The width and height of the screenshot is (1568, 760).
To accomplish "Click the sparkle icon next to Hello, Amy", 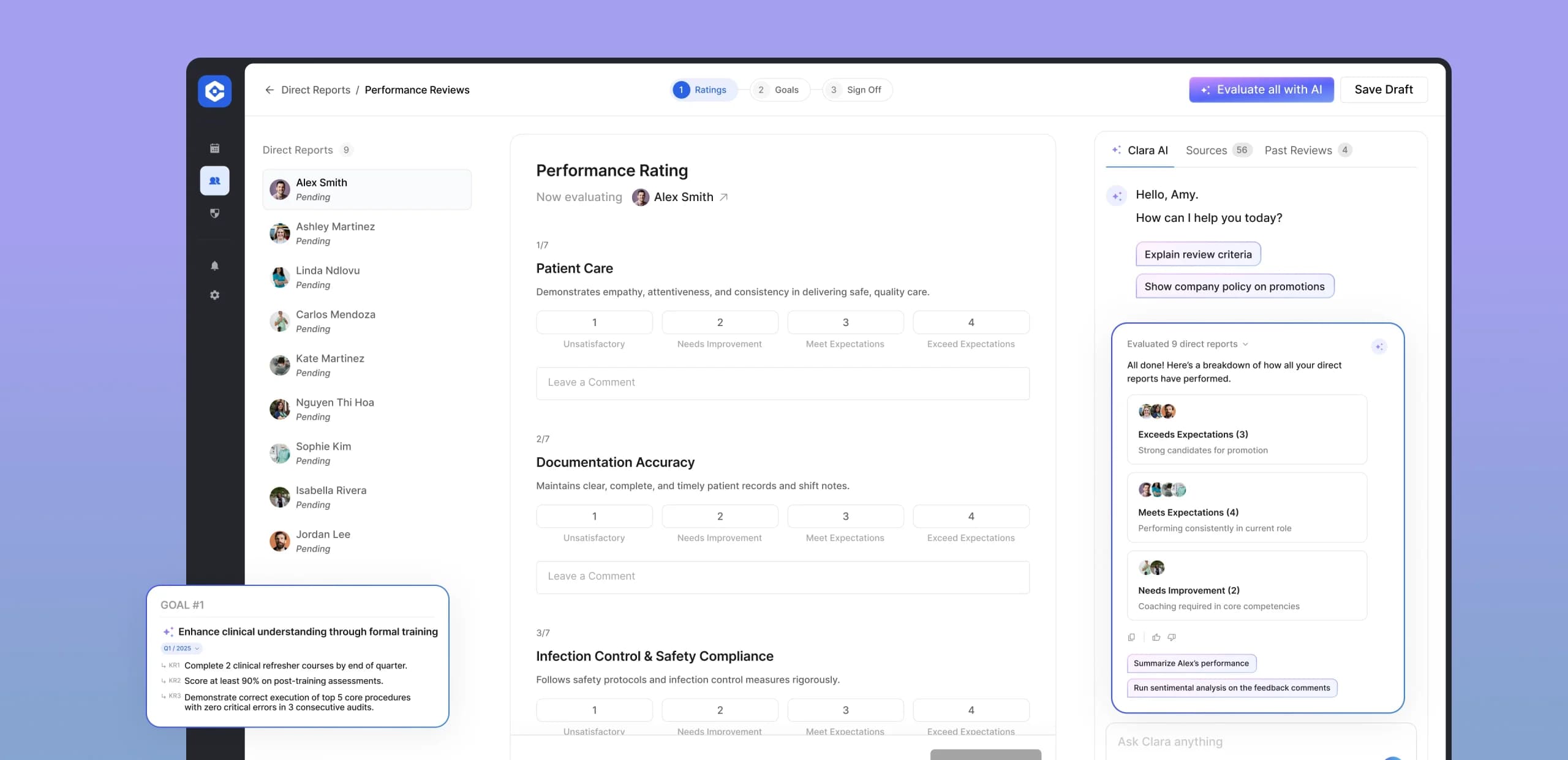I will tap(1117, 196).
